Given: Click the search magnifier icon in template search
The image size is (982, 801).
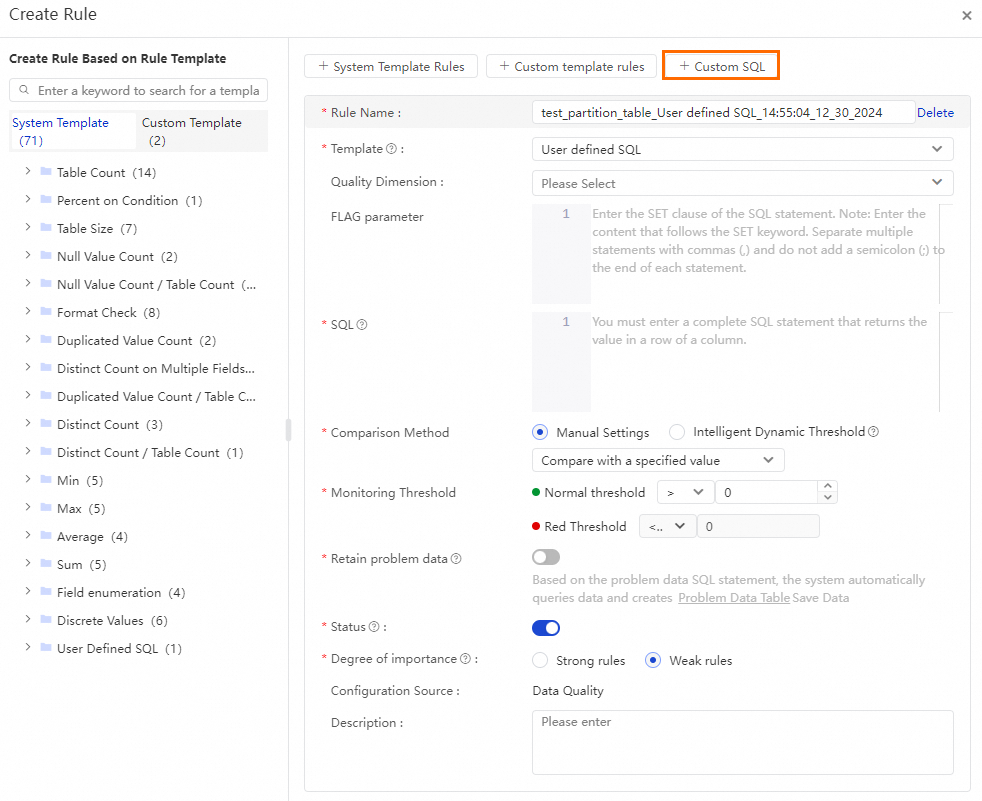Looking at the screenshot, I should [24, 91].
